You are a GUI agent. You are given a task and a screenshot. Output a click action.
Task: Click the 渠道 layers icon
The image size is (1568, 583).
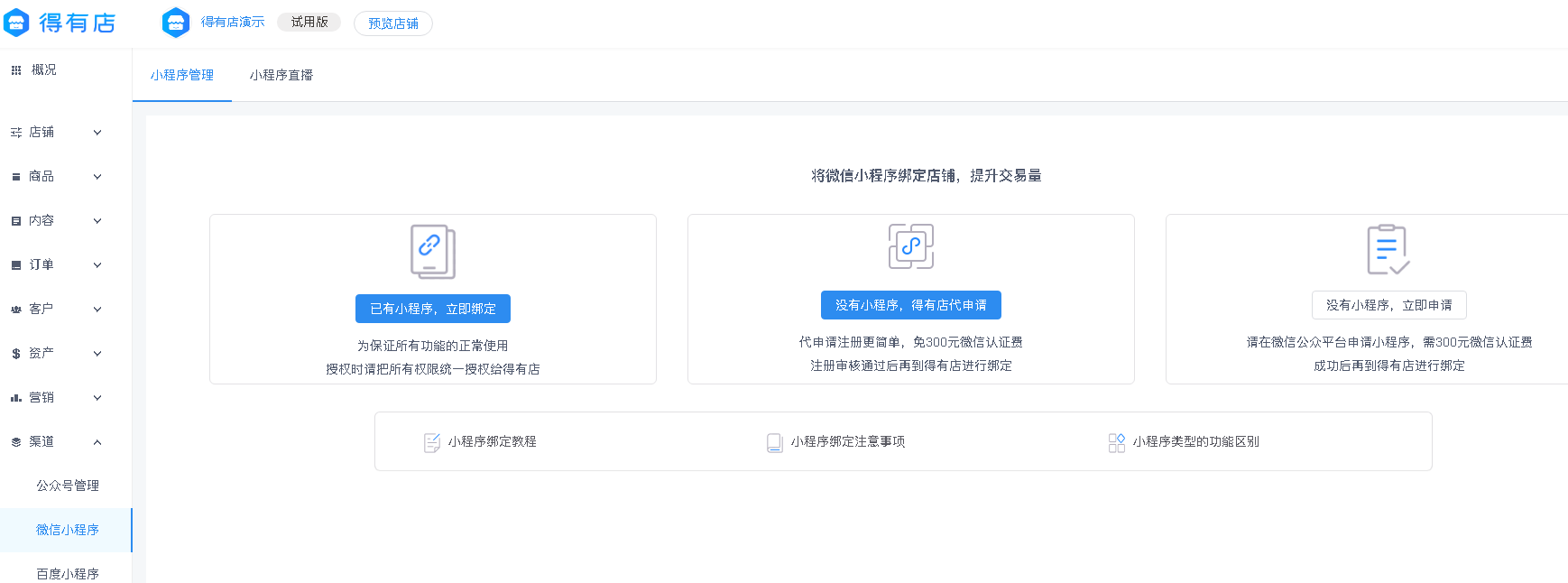click(16, 442)
